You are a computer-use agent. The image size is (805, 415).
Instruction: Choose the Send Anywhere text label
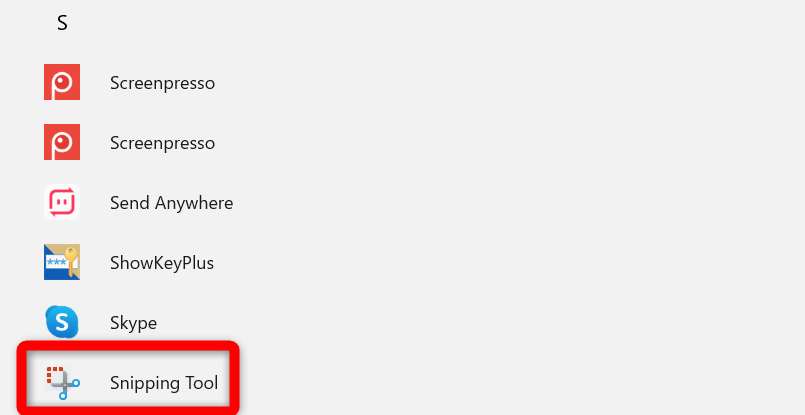171,203
